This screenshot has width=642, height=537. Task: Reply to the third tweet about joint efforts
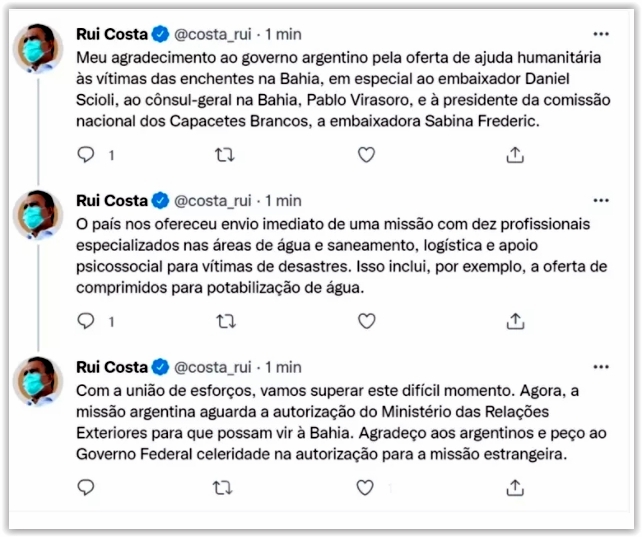(86, 487)
